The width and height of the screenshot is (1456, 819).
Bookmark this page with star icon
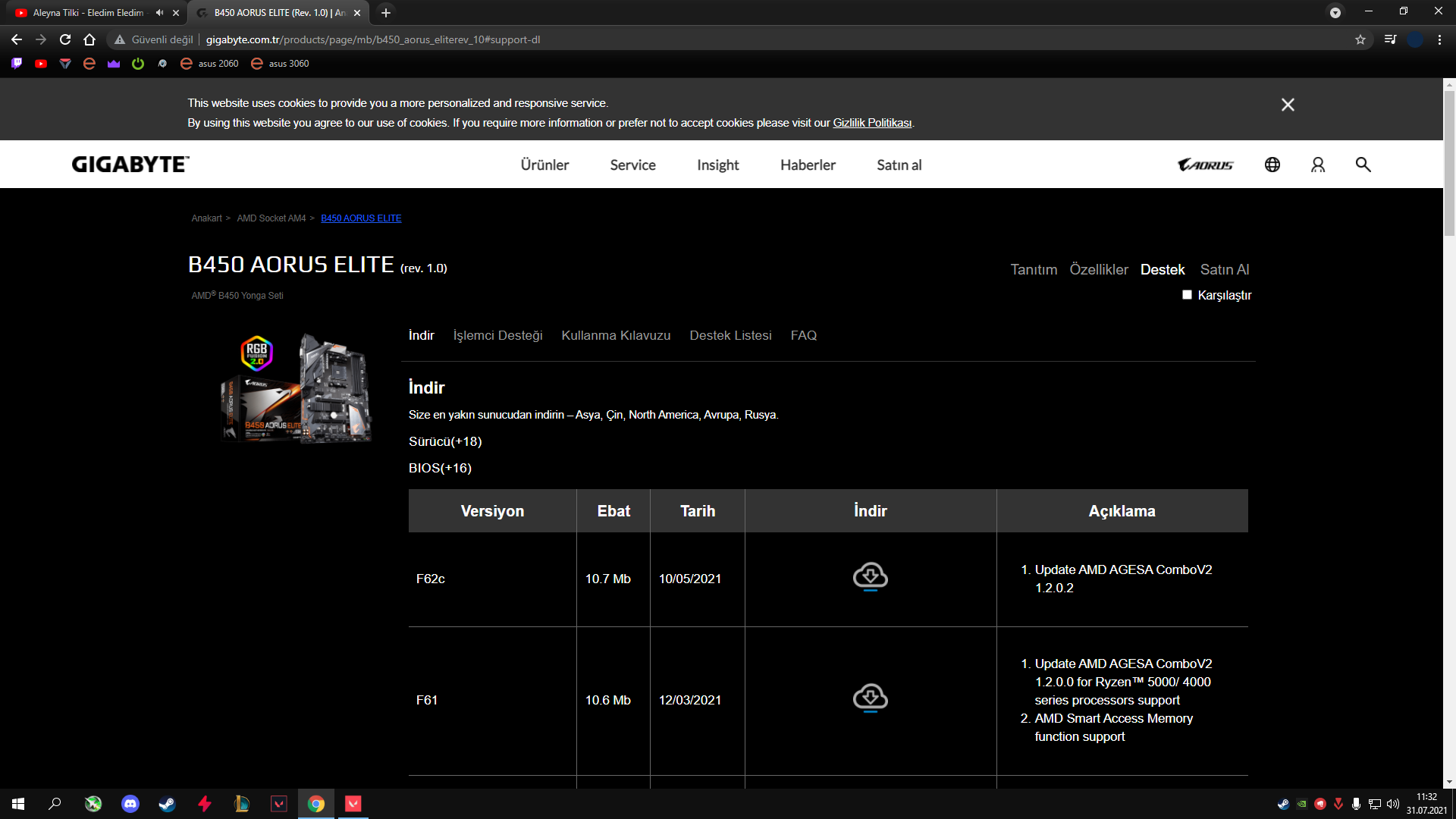point(1360,39)
